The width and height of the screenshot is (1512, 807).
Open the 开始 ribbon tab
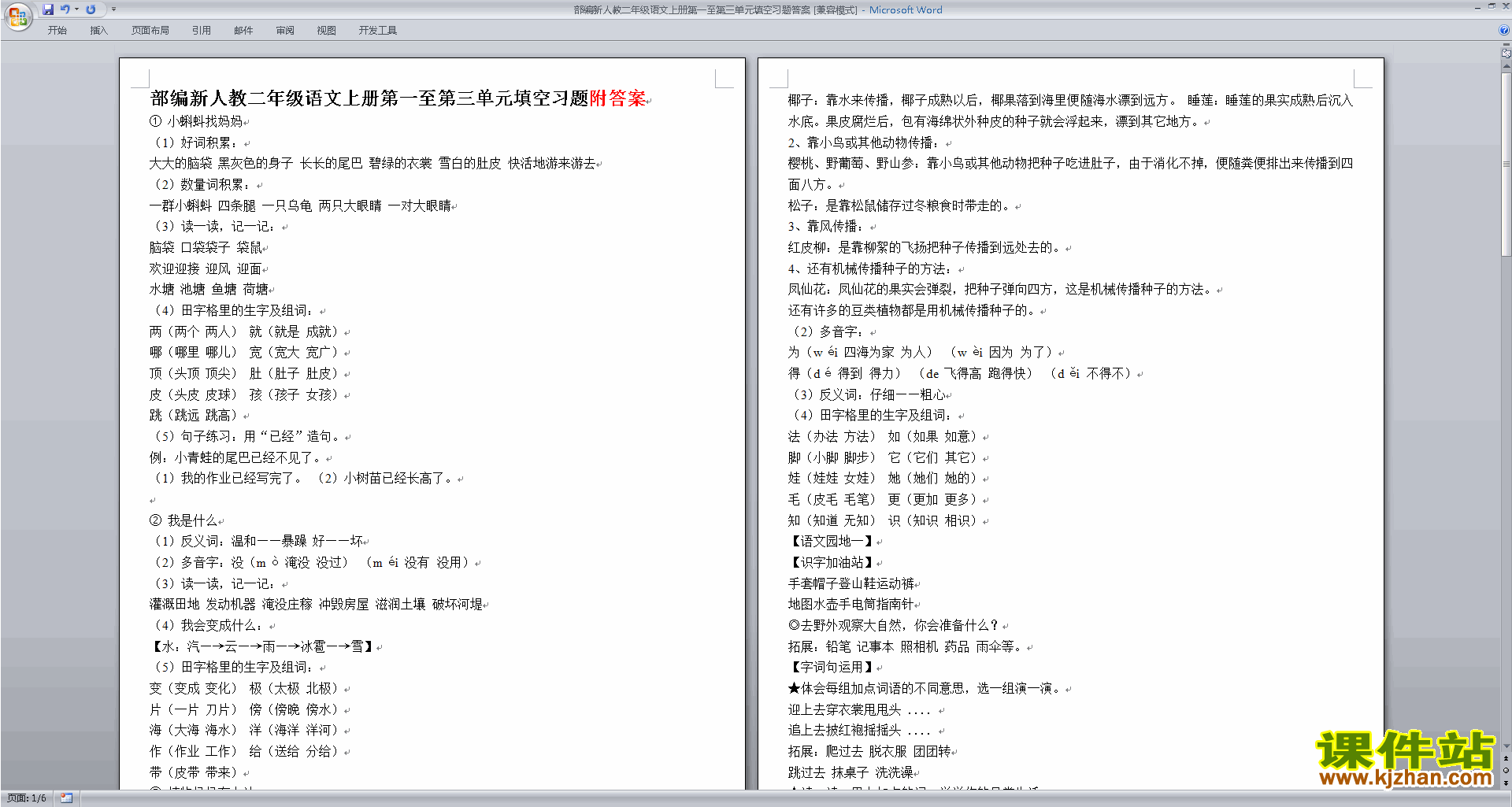tap(57, 31)
